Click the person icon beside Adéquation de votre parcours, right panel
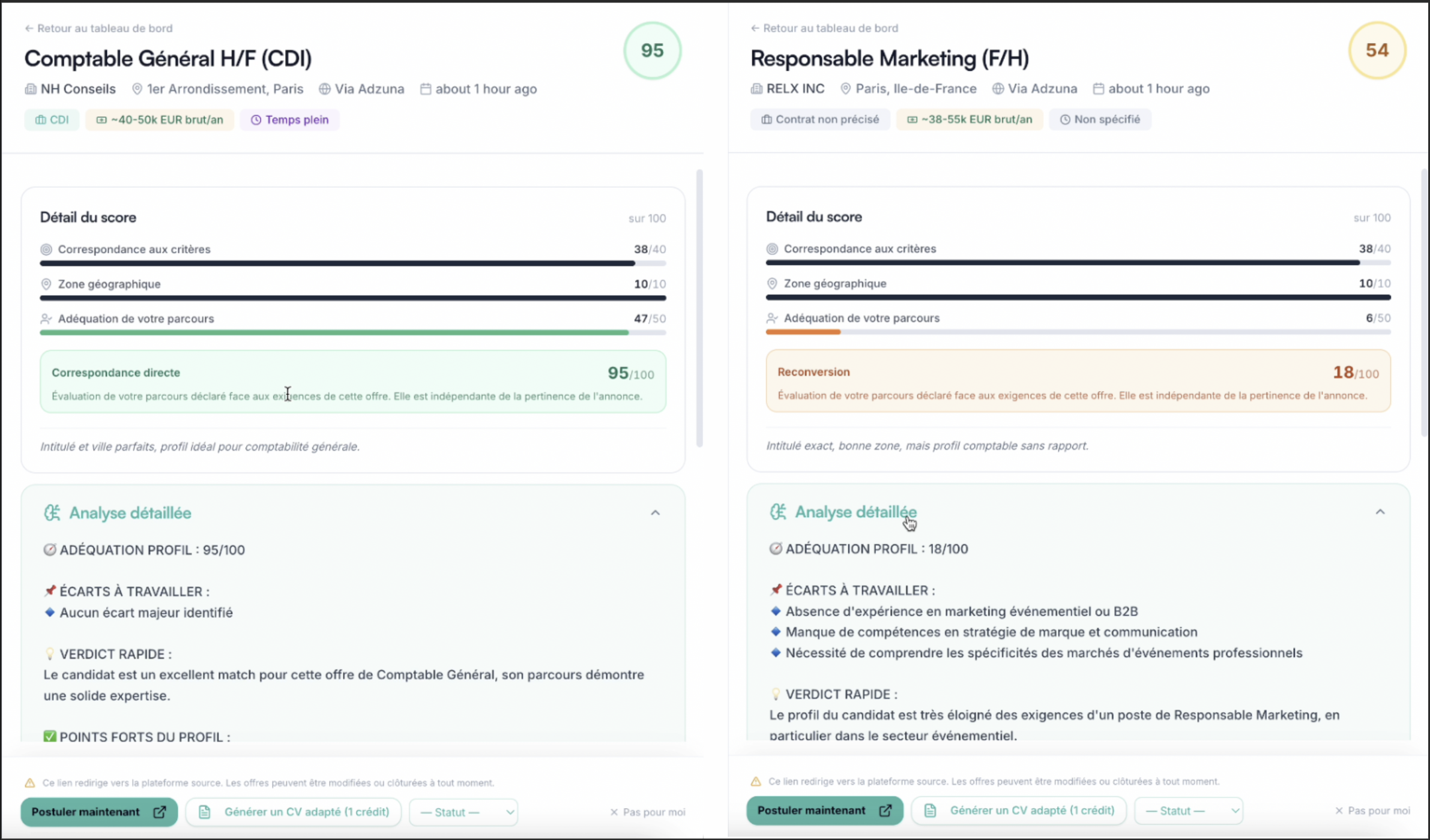Viewport: 1430px width, 840px height. pyautogui.click(x=772, y=318)
